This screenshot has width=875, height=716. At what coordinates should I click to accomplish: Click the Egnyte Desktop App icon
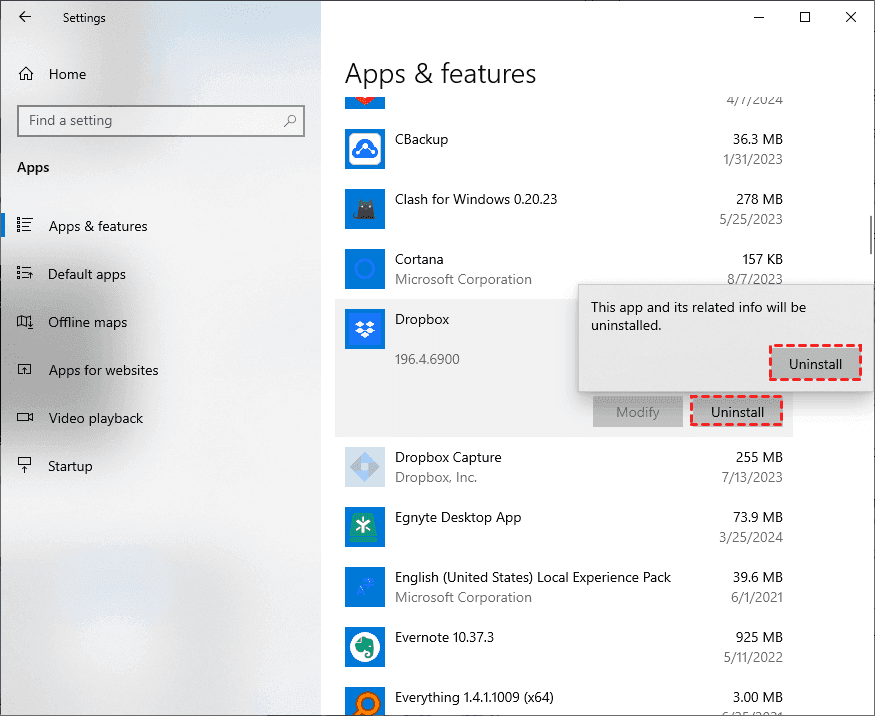364,527
